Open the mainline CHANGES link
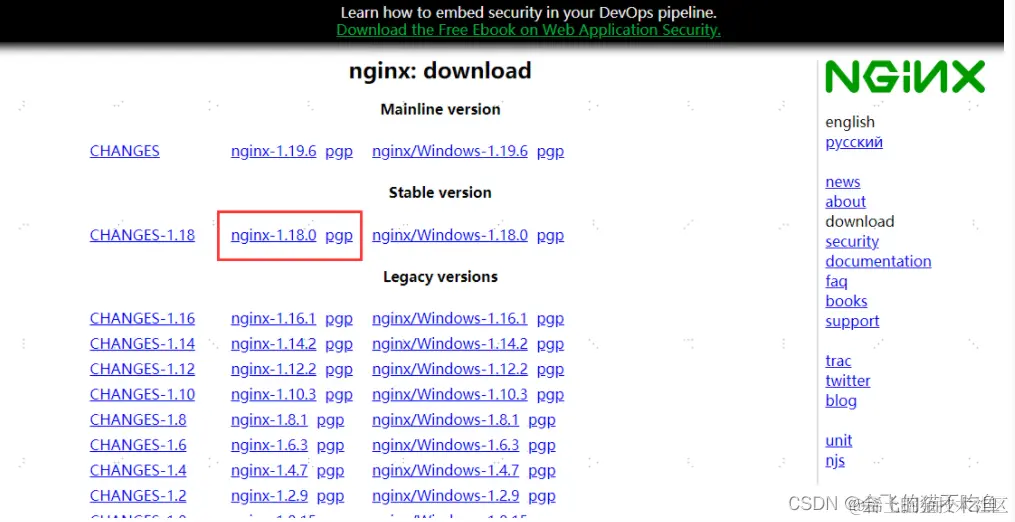 pyautogui.click(x=124, y=151)
